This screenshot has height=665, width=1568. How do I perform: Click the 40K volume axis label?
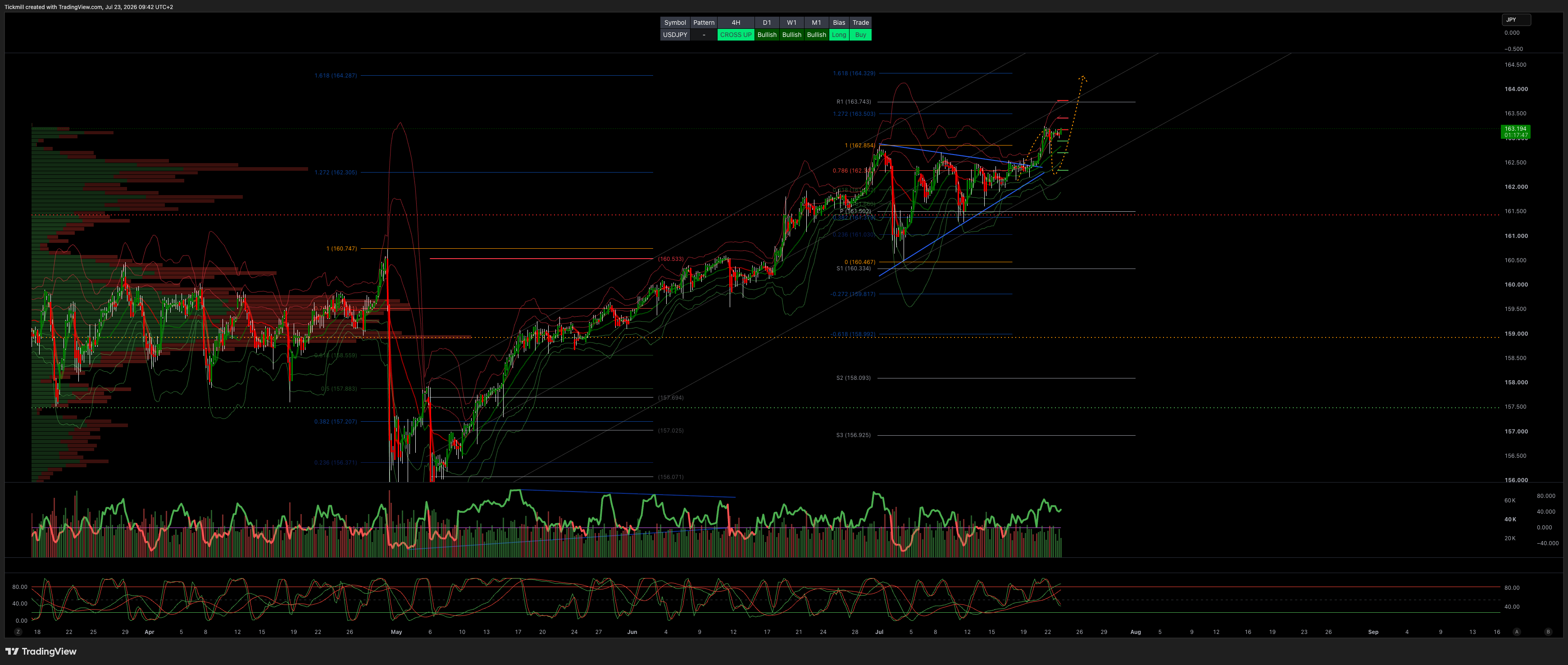(x=1509, y=519)
